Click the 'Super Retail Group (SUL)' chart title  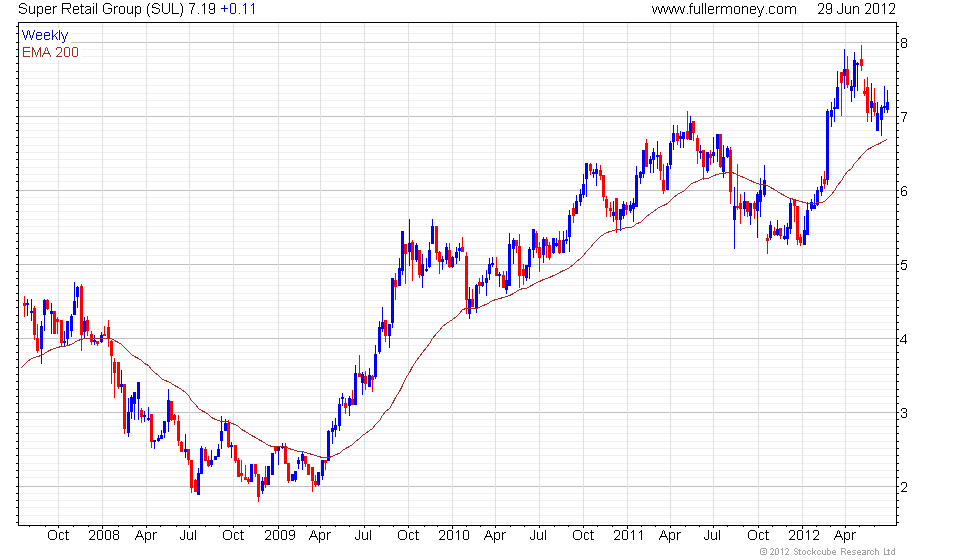point(101,9)
